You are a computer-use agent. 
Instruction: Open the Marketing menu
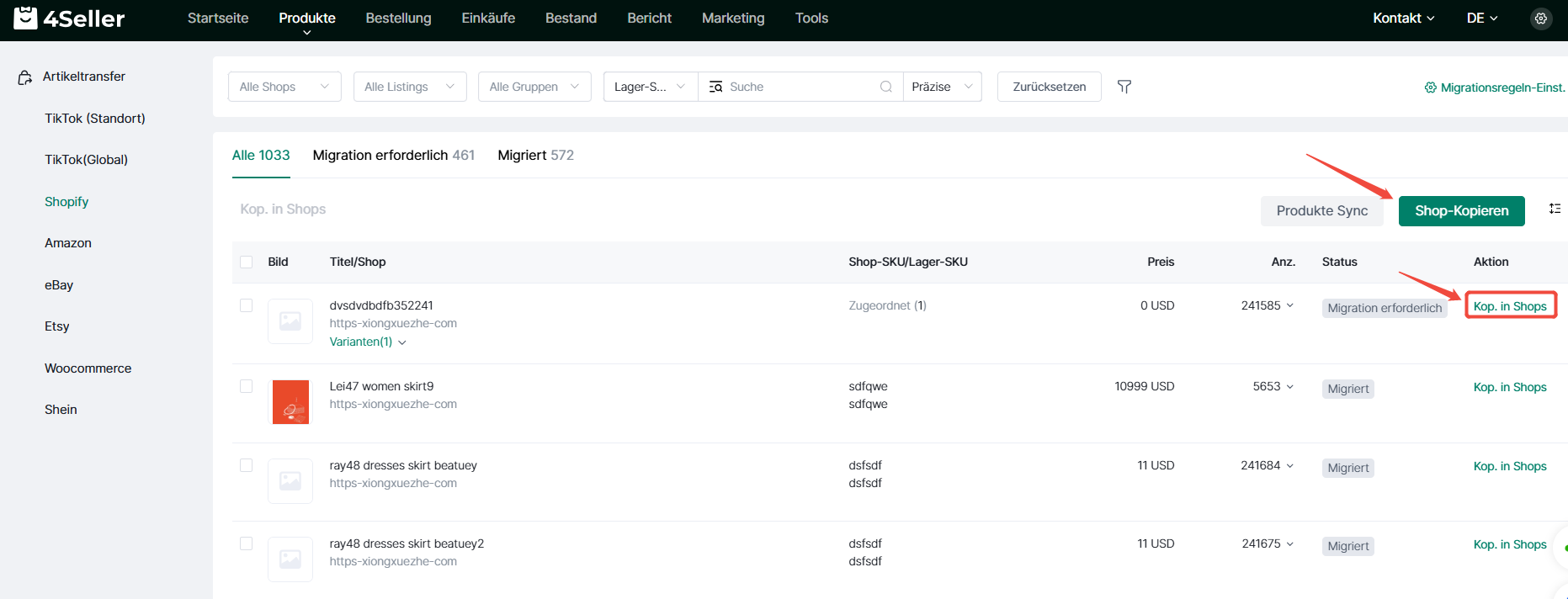733,18
